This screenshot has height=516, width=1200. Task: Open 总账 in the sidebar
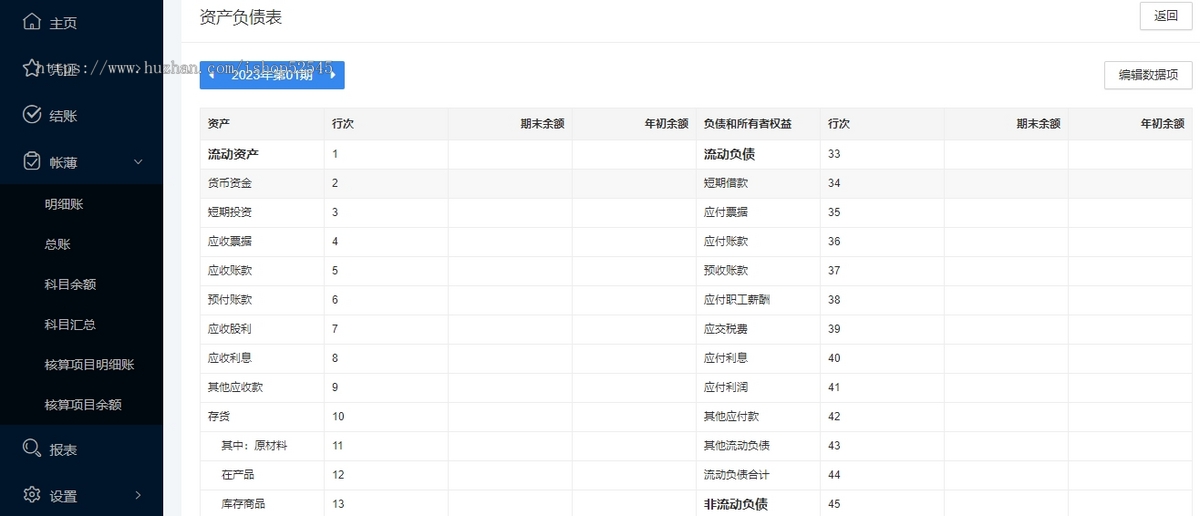pos(58,244)
